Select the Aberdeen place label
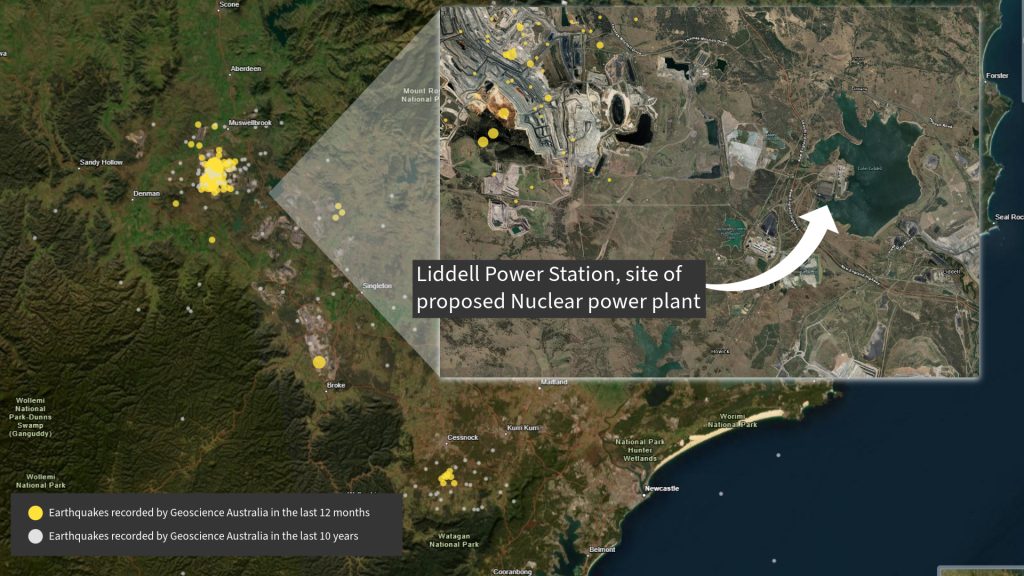The image size is (1024, 576). click(246, 69)
